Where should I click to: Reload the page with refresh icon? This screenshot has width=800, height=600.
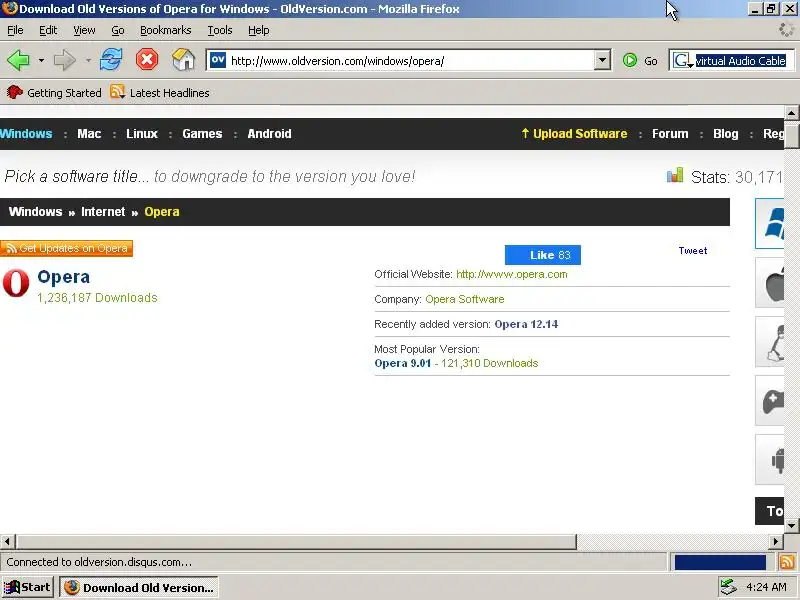tap(111, 60)
